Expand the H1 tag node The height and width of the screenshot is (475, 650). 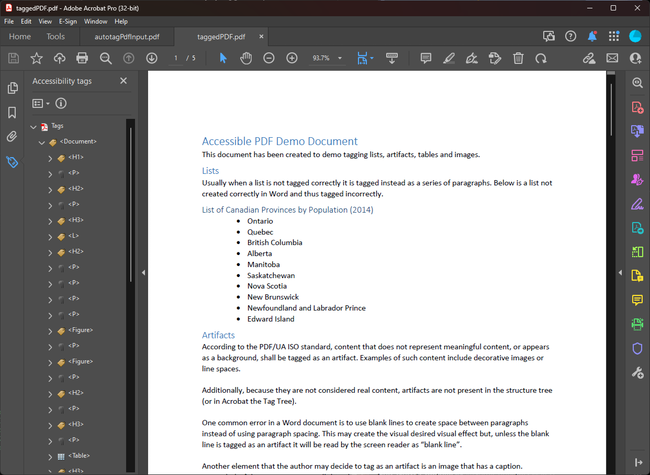(50, 158)
